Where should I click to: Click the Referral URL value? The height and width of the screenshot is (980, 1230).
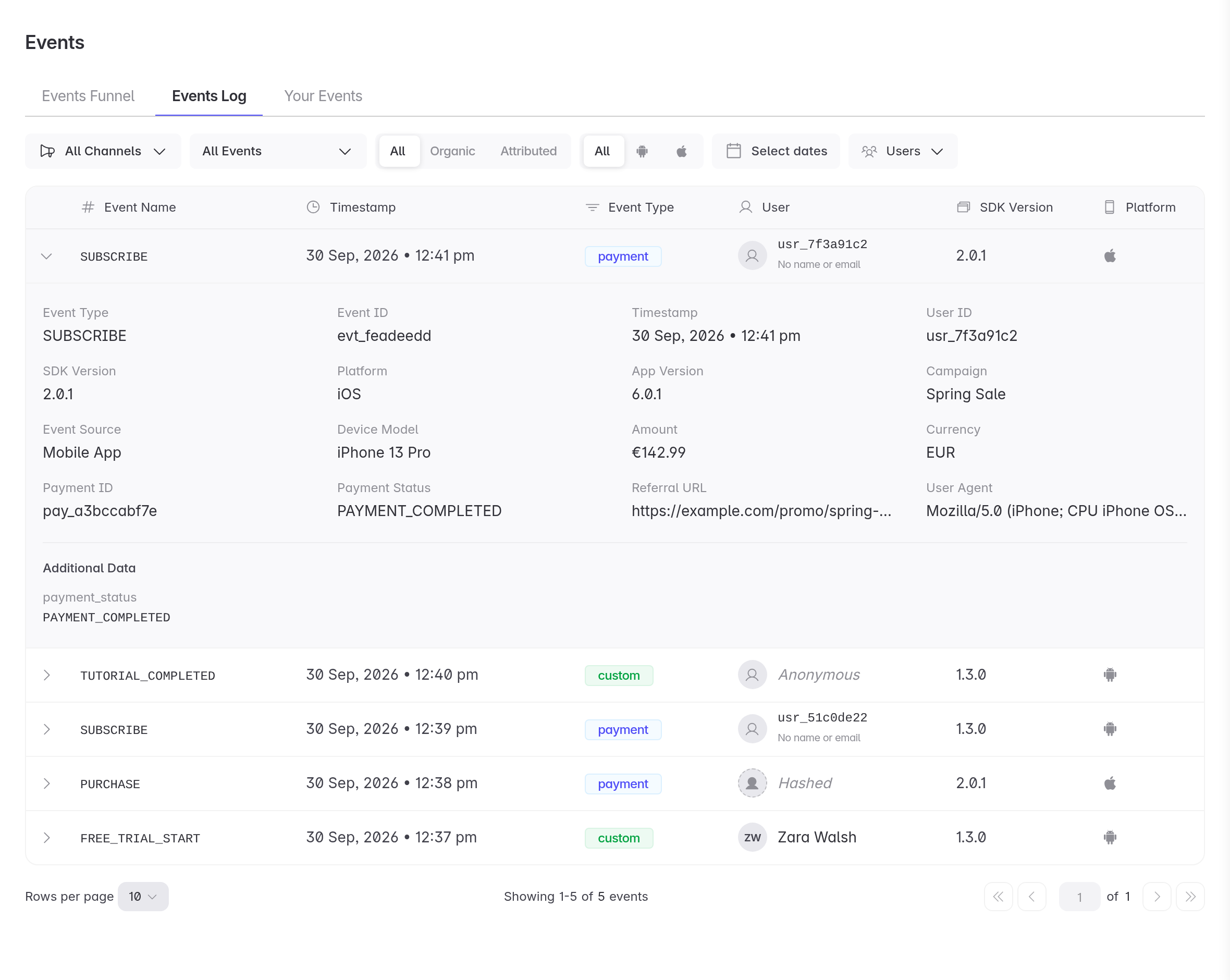[x=761, y=511]
